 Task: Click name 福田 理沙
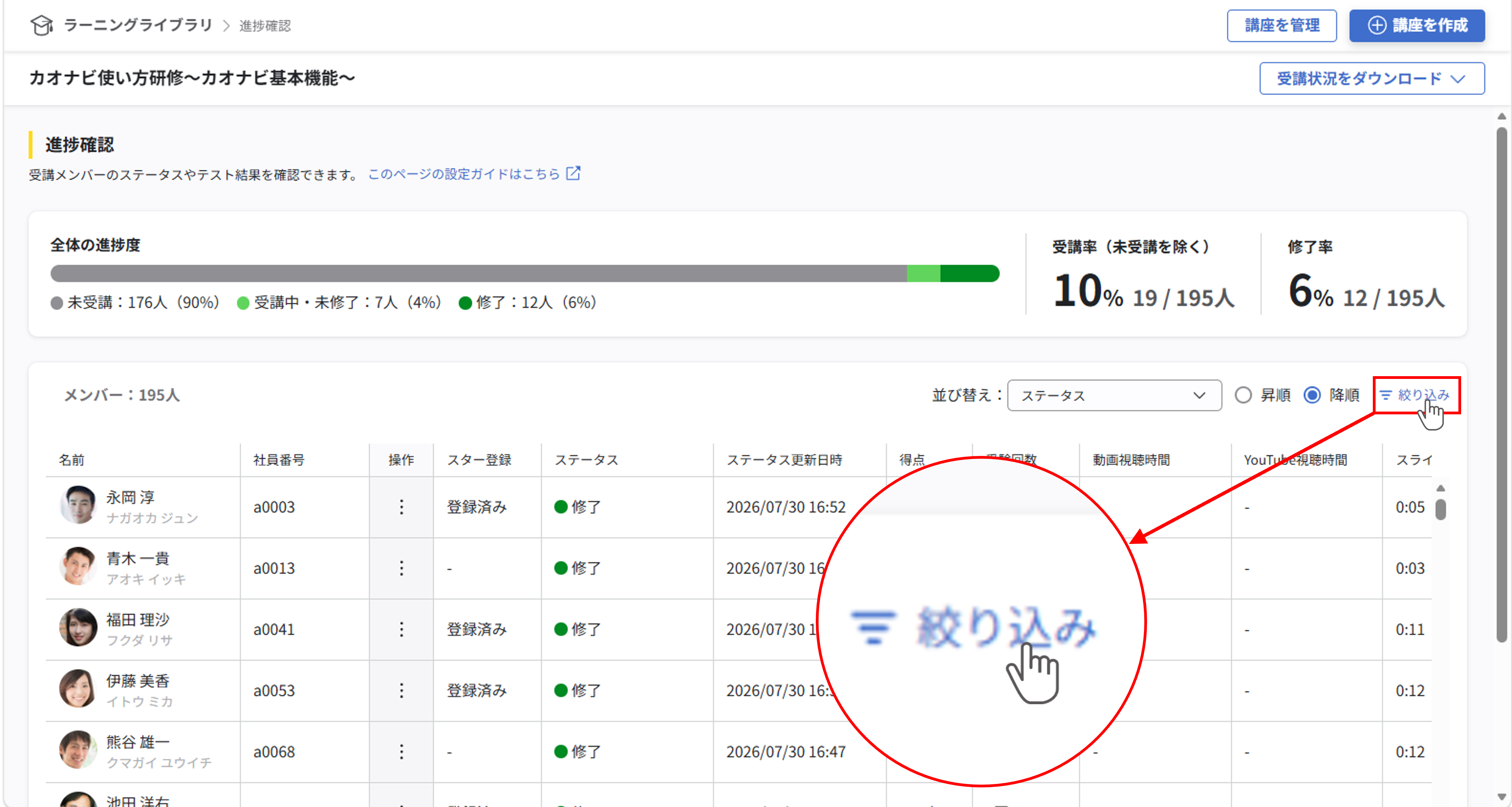click(x=138, y=620)
